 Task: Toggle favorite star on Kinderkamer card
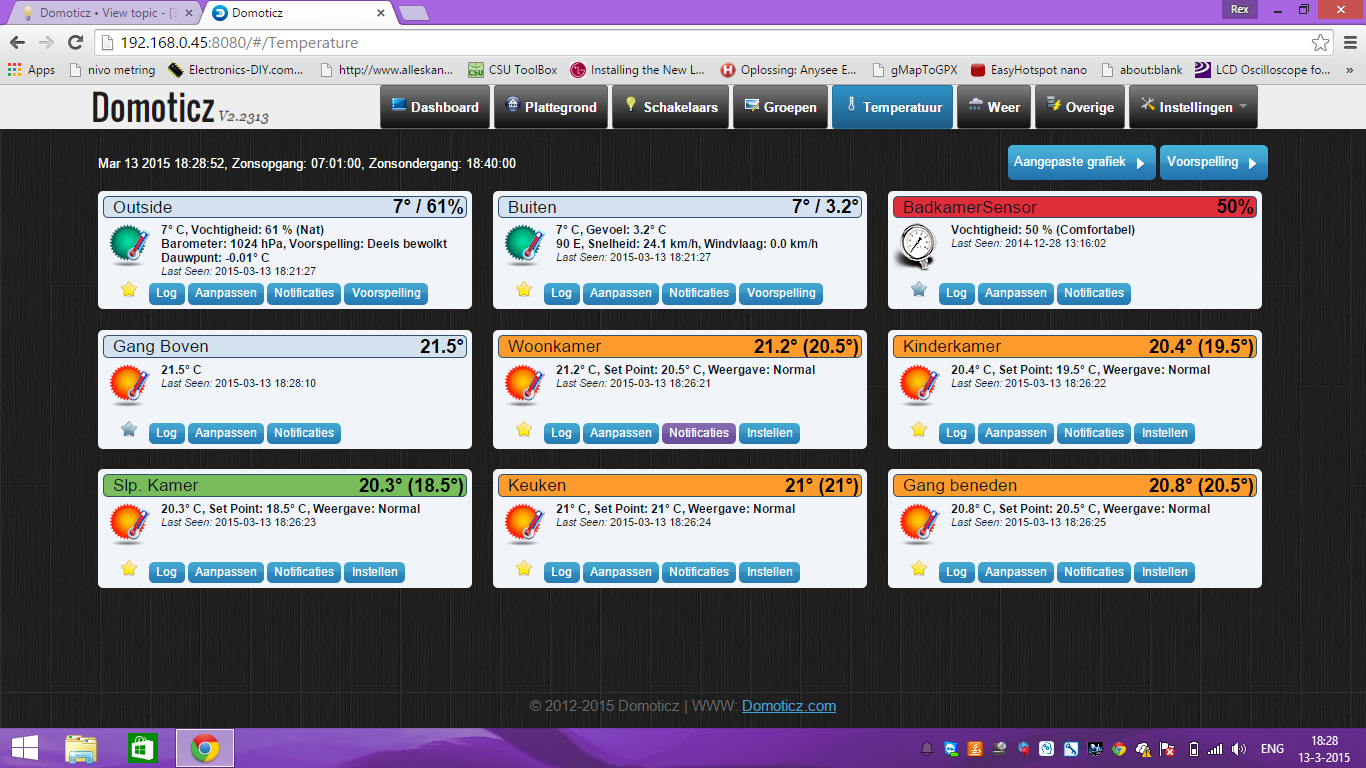coord(918,430)
